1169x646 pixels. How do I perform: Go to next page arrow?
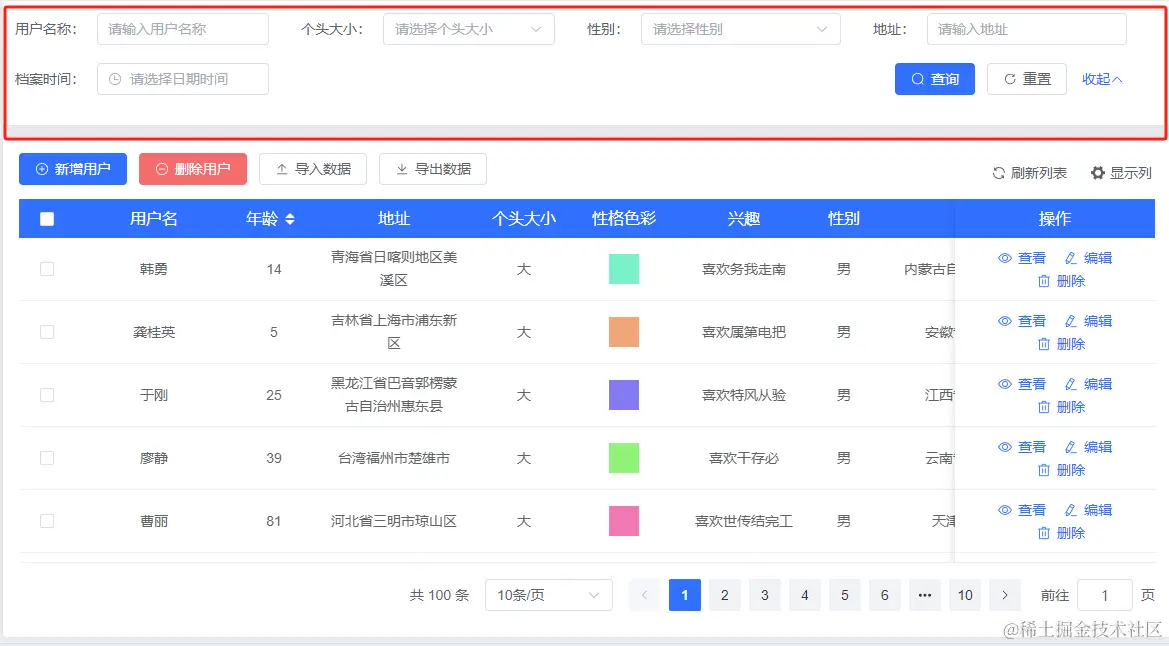[x=1005, y=595]
